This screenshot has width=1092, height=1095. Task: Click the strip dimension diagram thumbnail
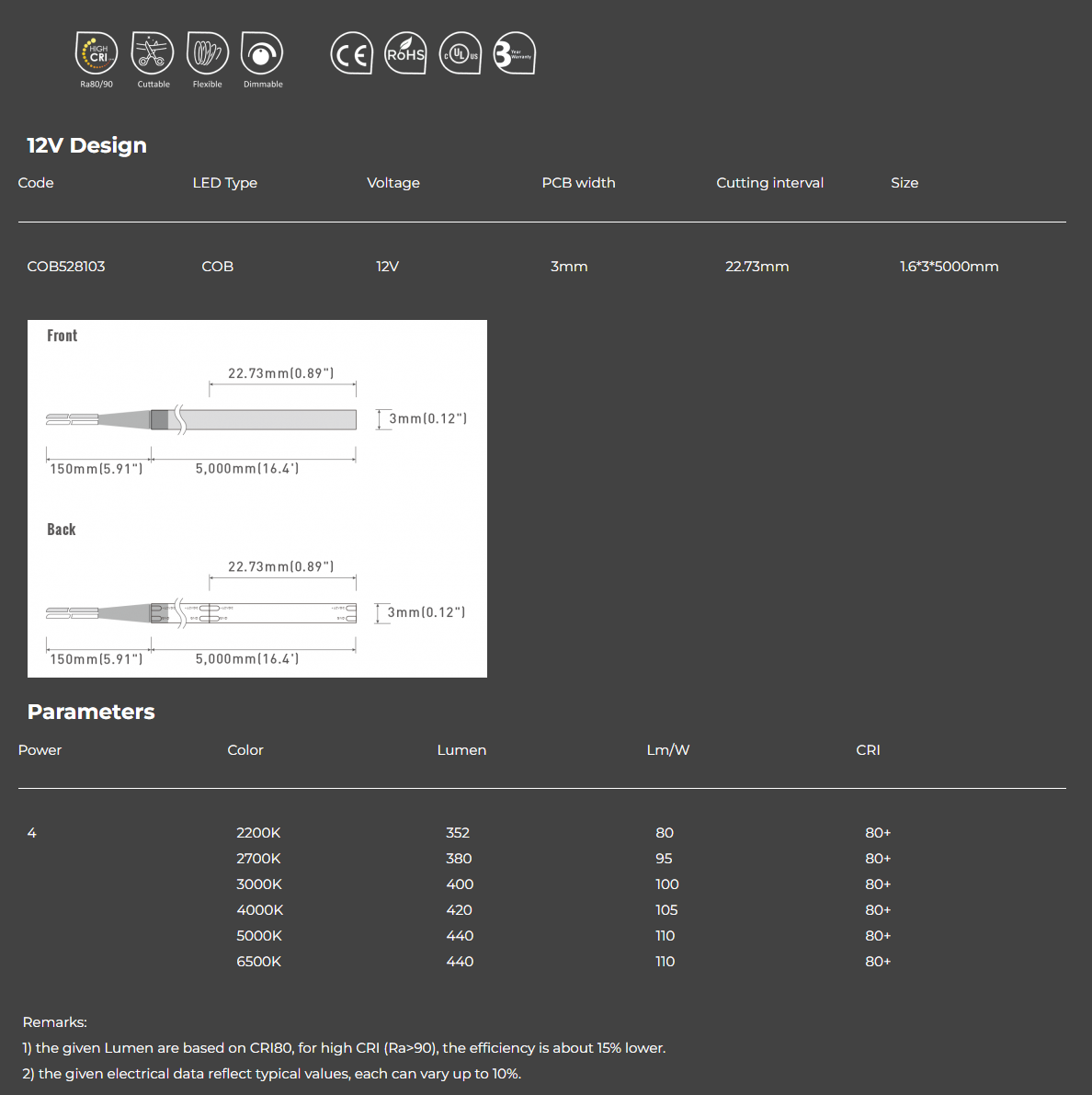257,497
